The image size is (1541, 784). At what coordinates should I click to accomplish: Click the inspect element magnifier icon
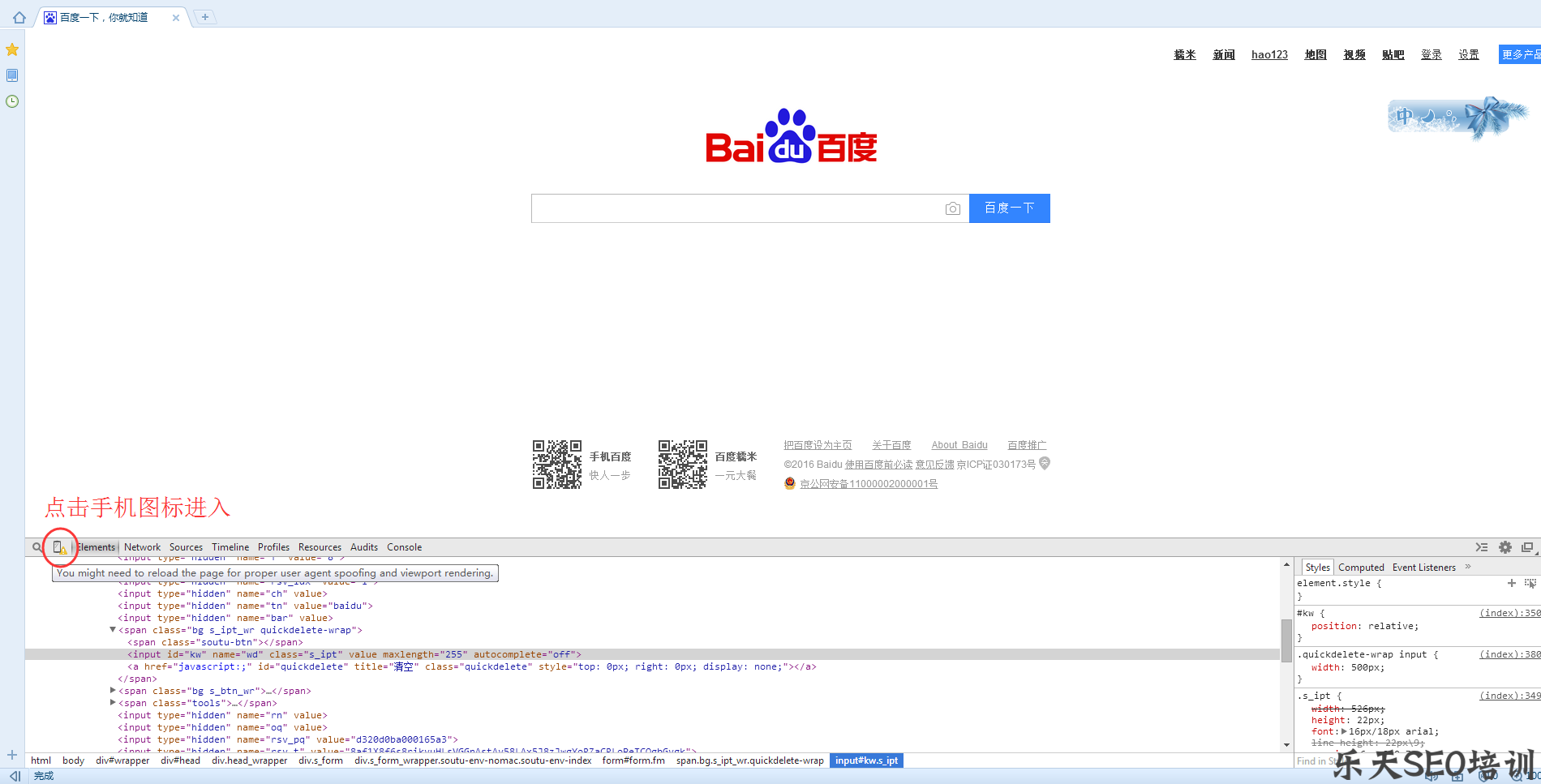tap(36, 546)
